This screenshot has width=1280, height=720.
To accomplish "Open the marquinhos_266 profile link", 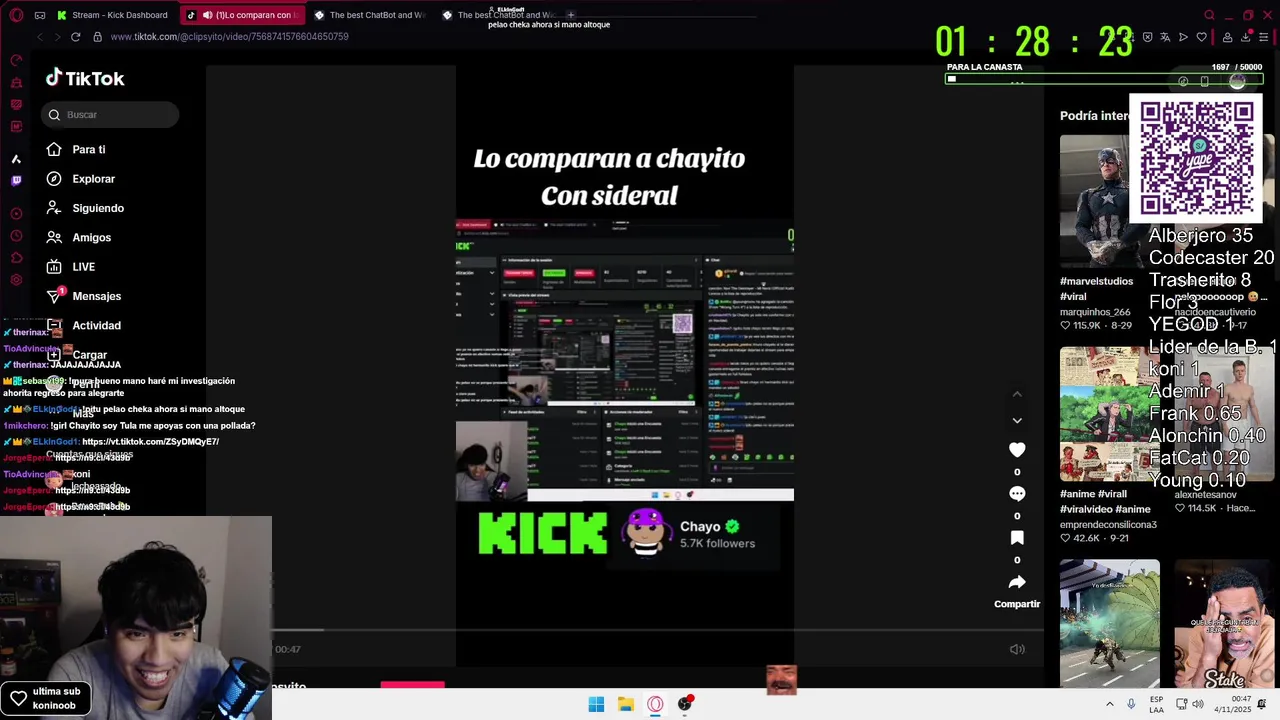I will coord(1095,312).
